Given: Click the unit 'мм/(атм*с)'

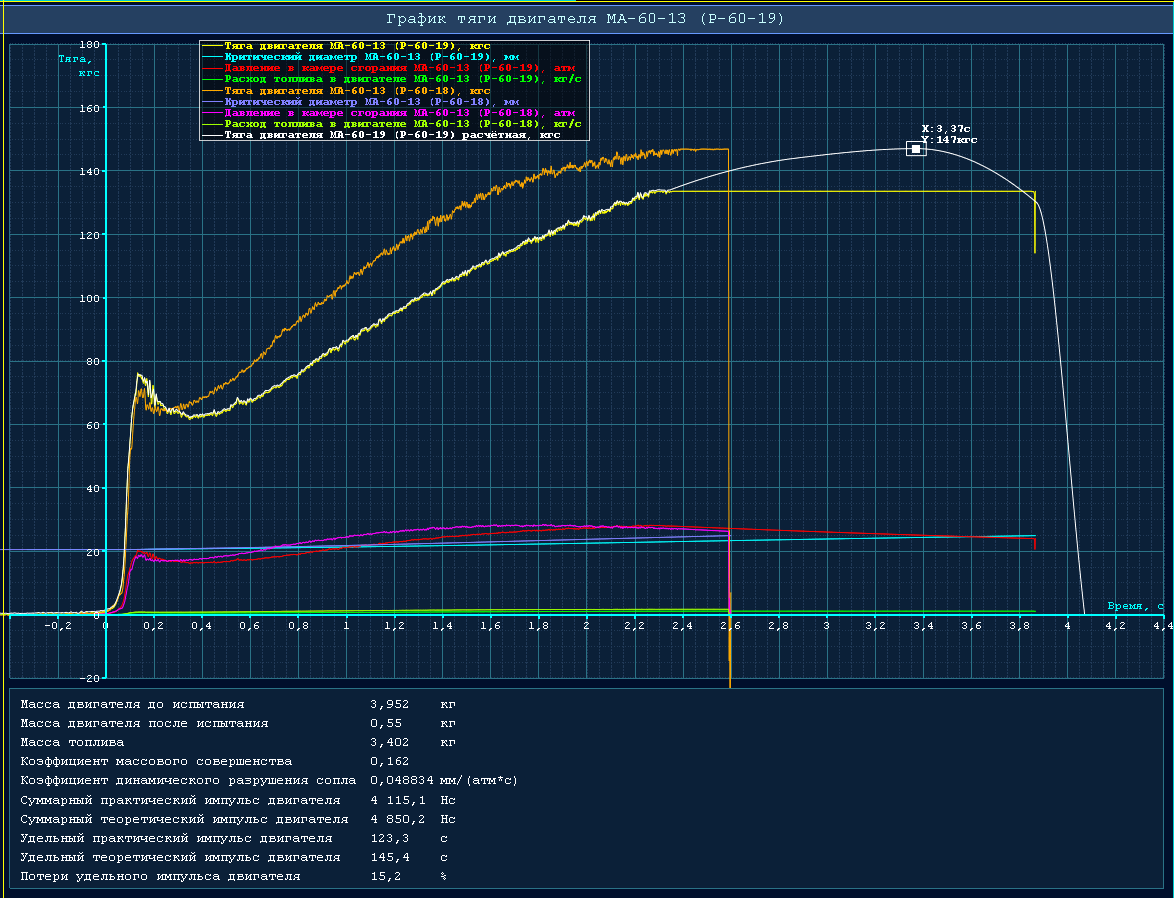Looking at the screenshot, I should click(479, 780).
